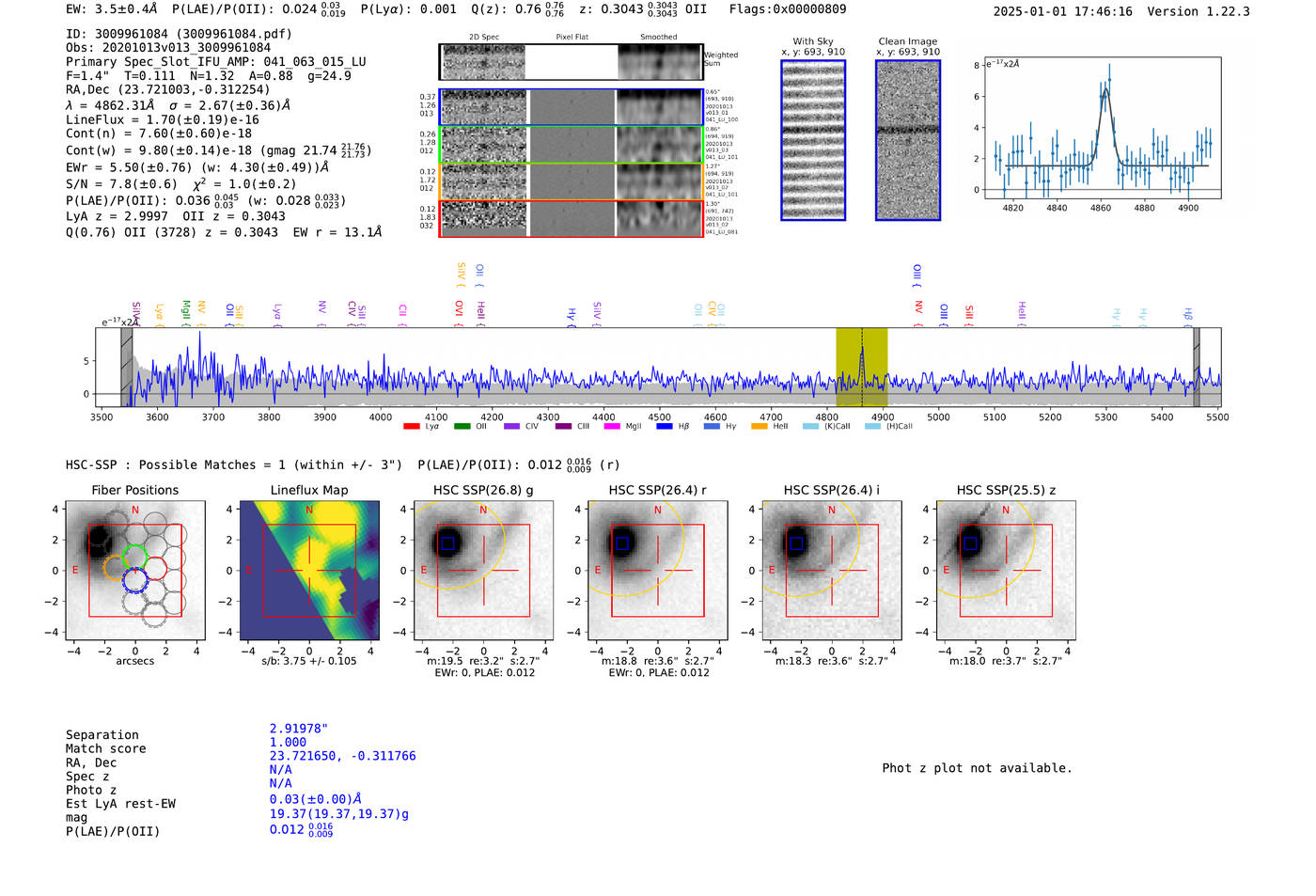Image resolution: width=1316 pixels, height=896 pixels.
Task: Click the RA,Dec (23.721003,-0.312254) text
Action: coord(168,90)
